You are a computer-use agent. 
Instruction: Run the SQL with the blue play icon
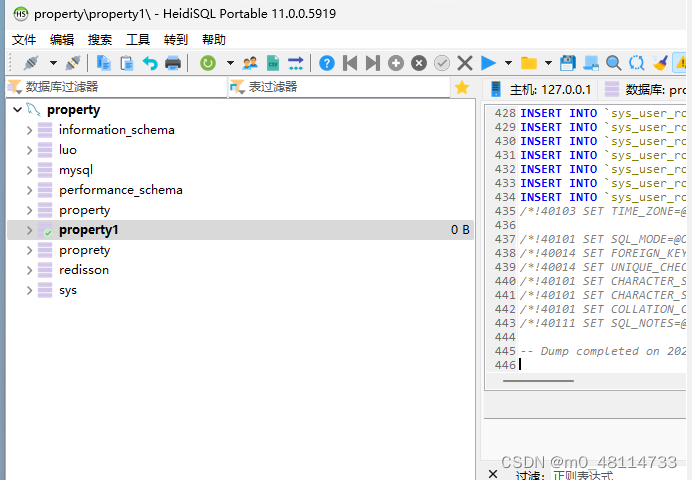pos(488,63)
